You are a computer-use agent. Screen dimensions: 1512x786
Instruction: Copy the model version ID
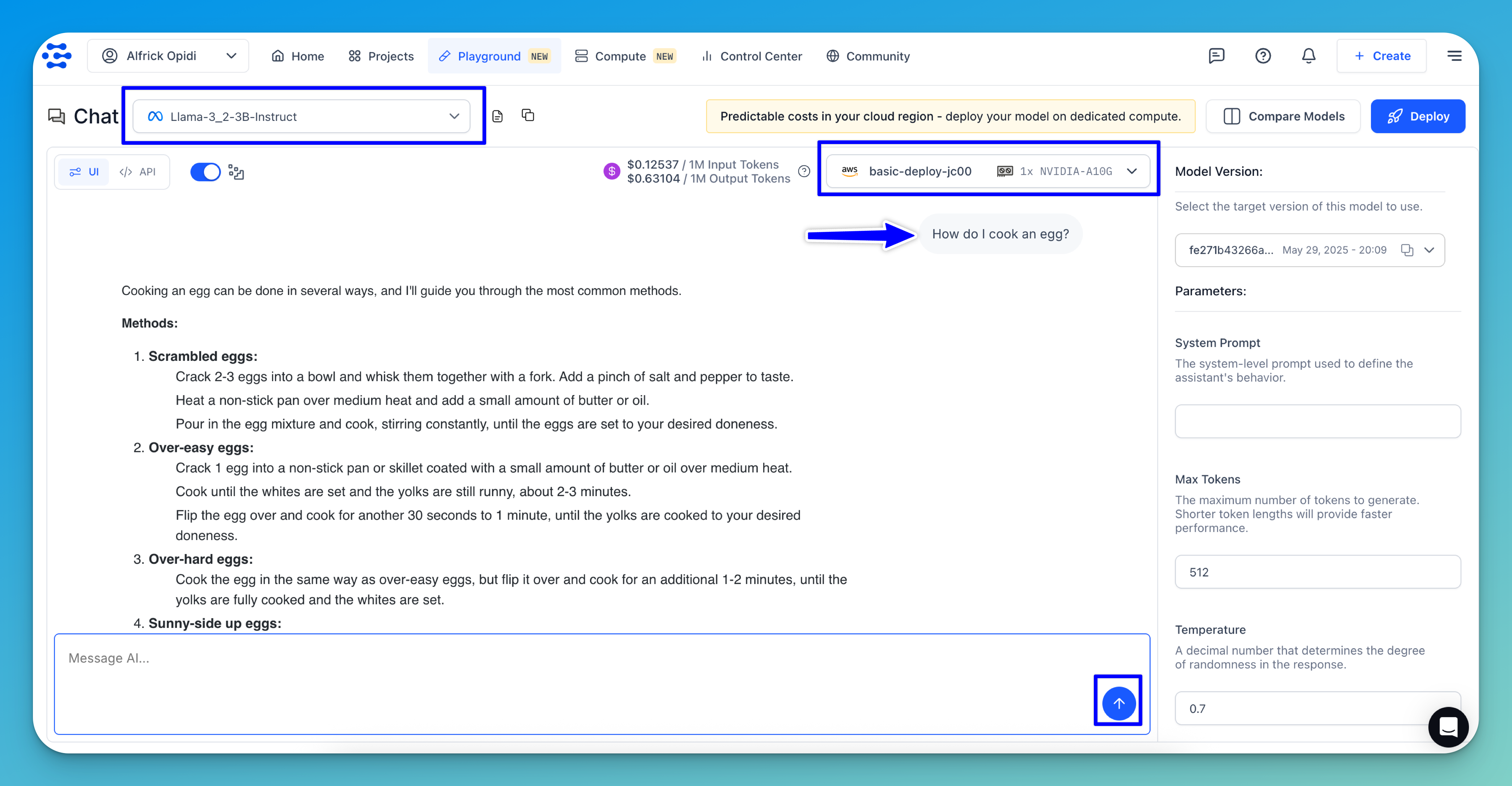(1406, 250)
